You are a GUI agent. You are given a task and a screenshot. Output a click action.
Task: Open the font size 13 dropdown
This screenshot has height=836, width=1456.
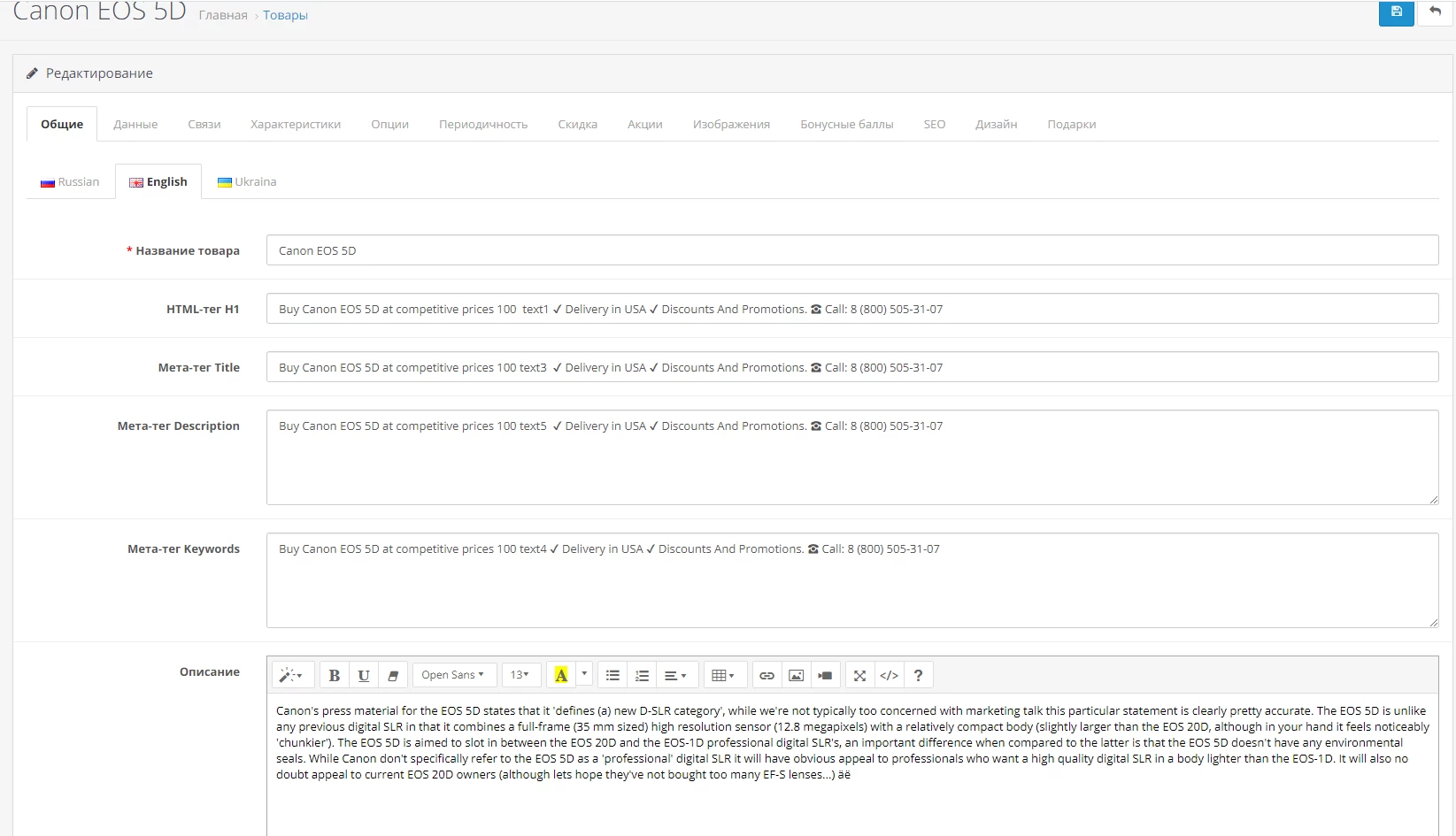pyautogui.click(x=520, y=675)
